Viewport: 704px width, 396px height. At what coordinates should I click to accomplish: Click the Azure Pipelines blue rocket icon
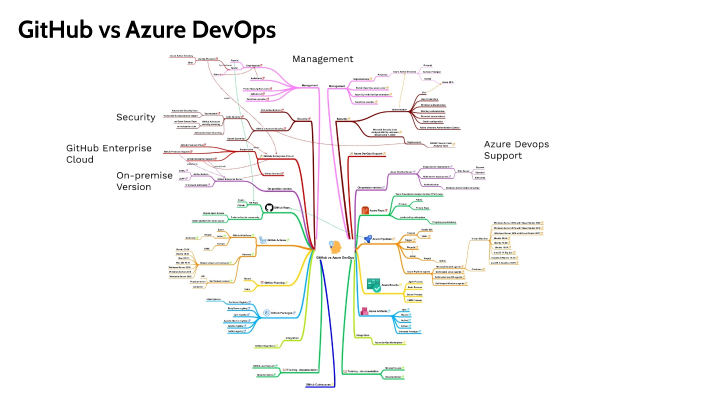[x=368, y=239]
